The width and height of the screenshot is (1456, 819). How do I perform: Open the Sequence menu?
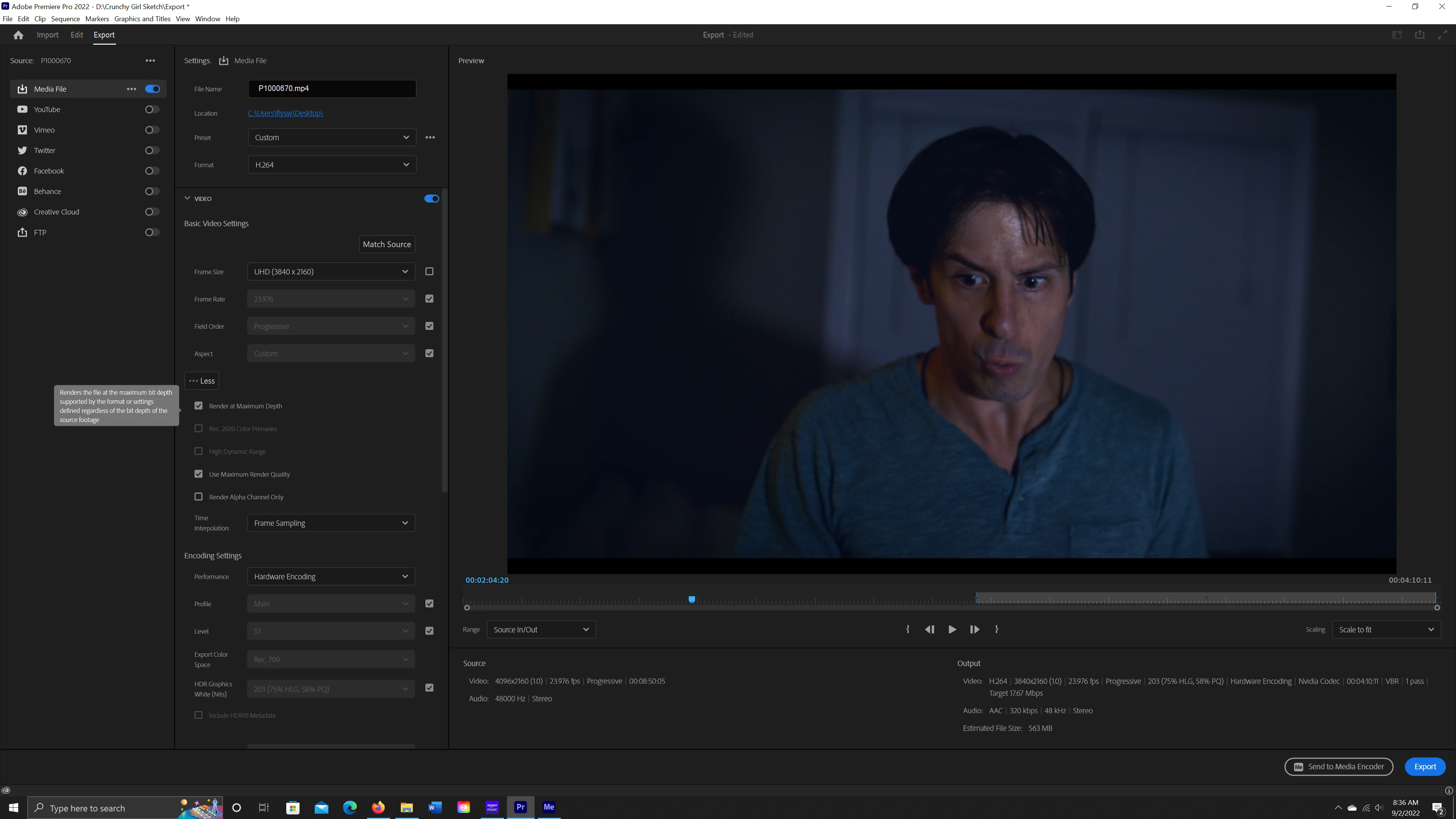pyautogui.click(x=65, y=19)
